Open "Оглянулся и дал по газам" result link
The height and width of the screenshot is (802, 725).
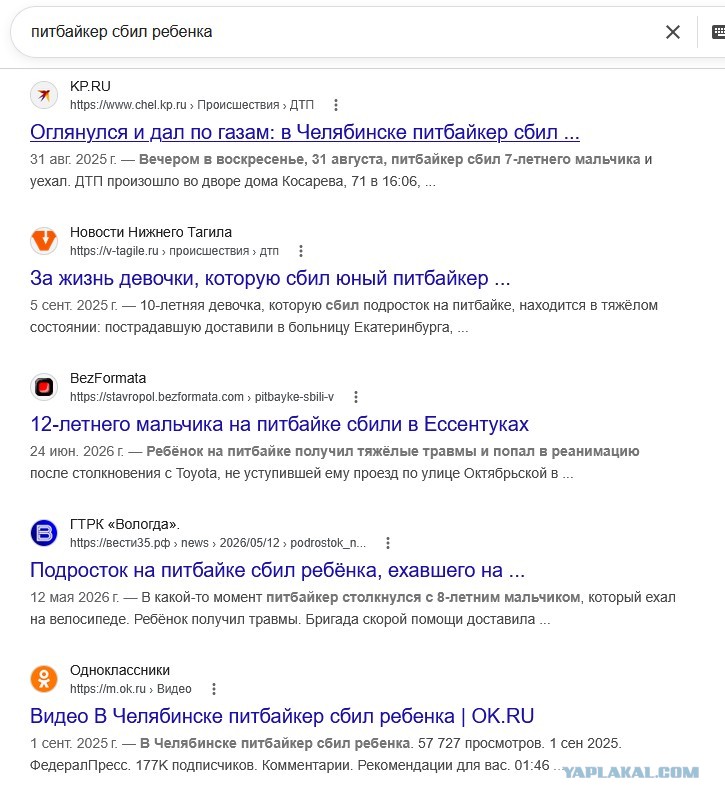[304, 132]
